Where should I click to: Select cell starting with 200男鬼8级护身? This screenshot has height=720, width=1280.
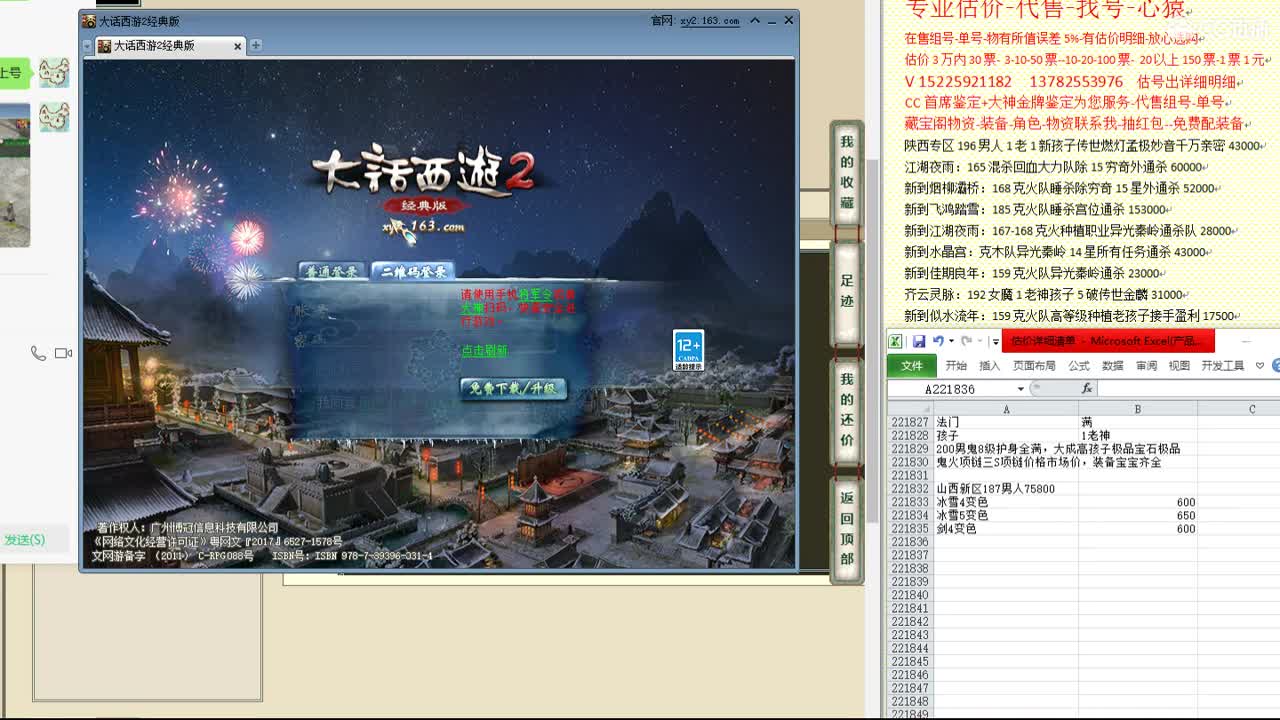pos(1006,449)
